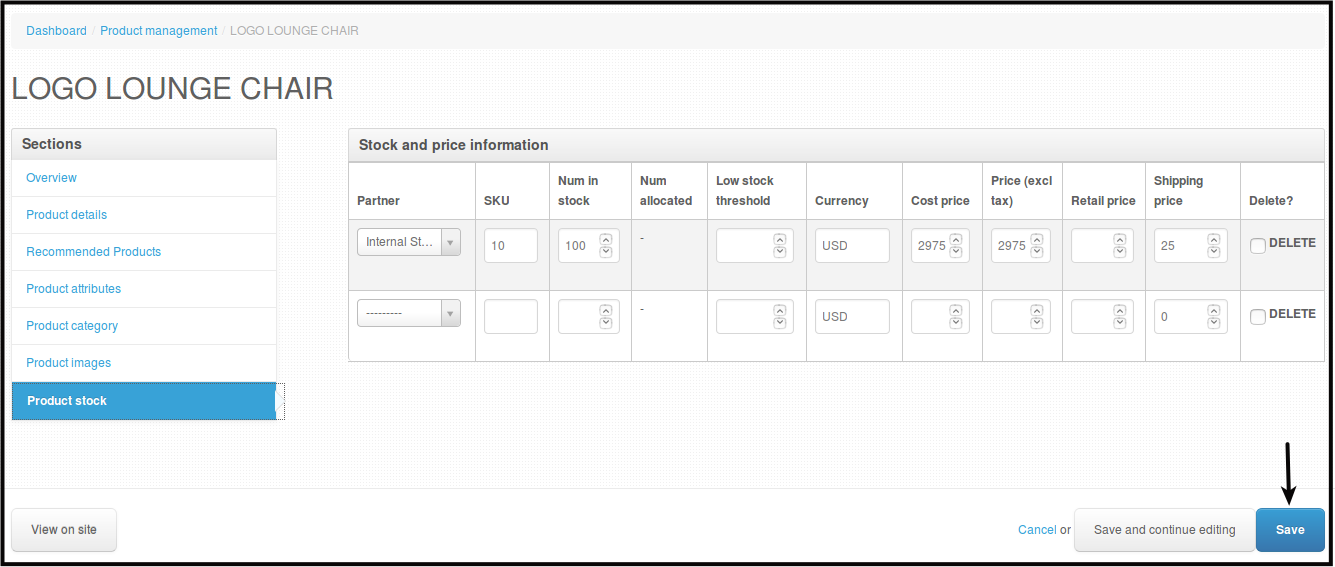This screenshot has width=1335, height=567.
Task: Select the Product stock section
Action: pyautogui.click(x=144, y=401)
